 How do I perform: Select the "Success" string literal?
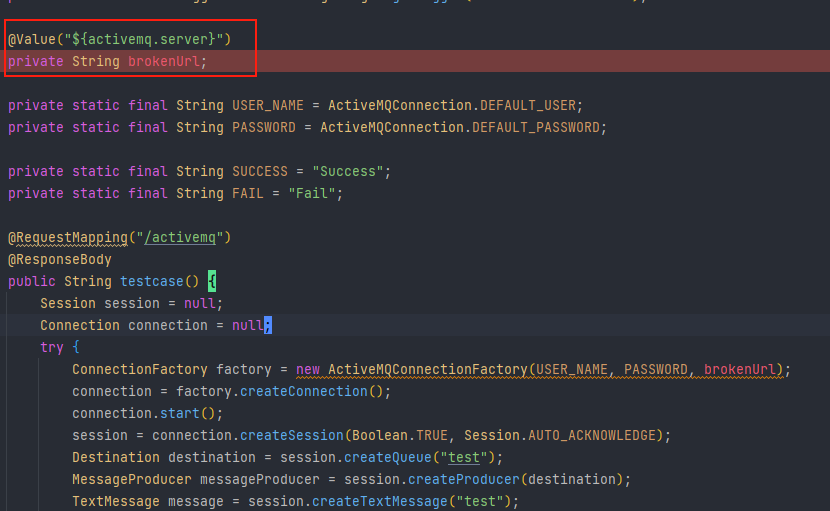click(x=348, y=172)
